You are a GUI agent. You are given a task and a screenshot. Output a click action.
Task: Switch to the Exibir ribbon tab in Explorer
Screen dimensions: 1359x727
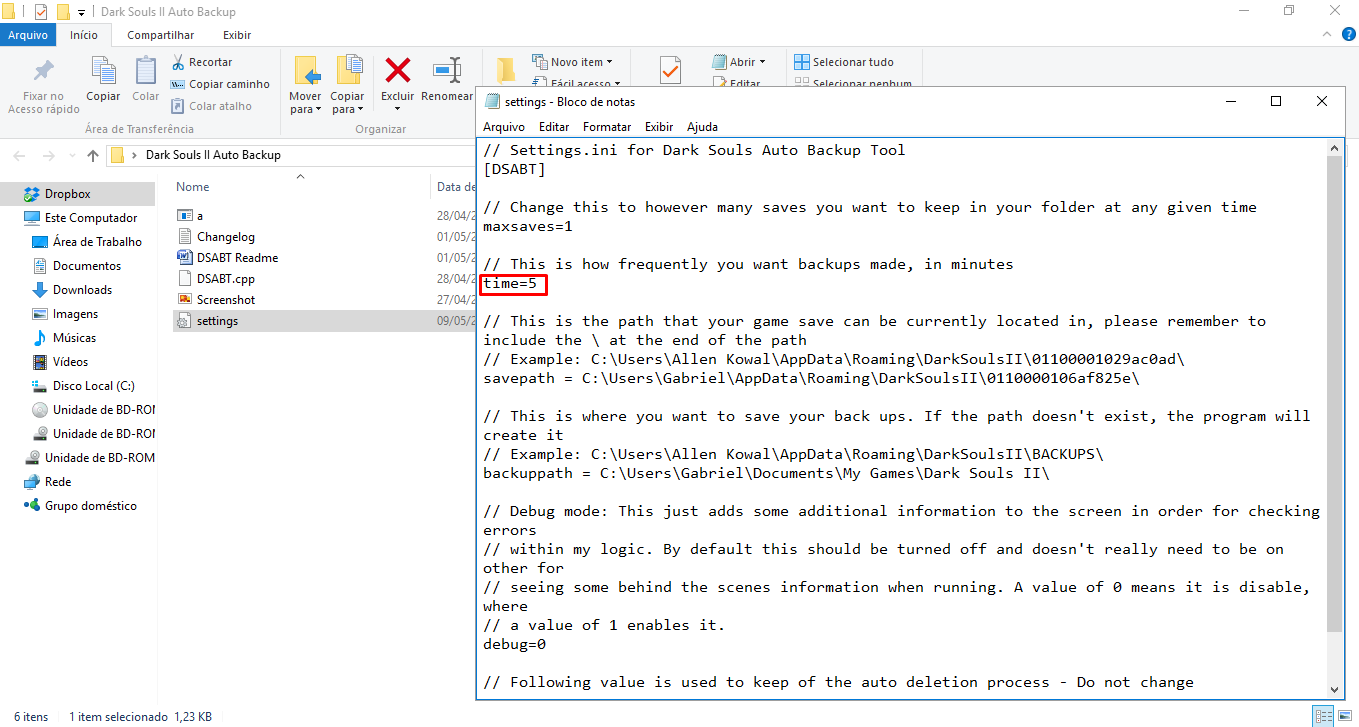[237, 35]
